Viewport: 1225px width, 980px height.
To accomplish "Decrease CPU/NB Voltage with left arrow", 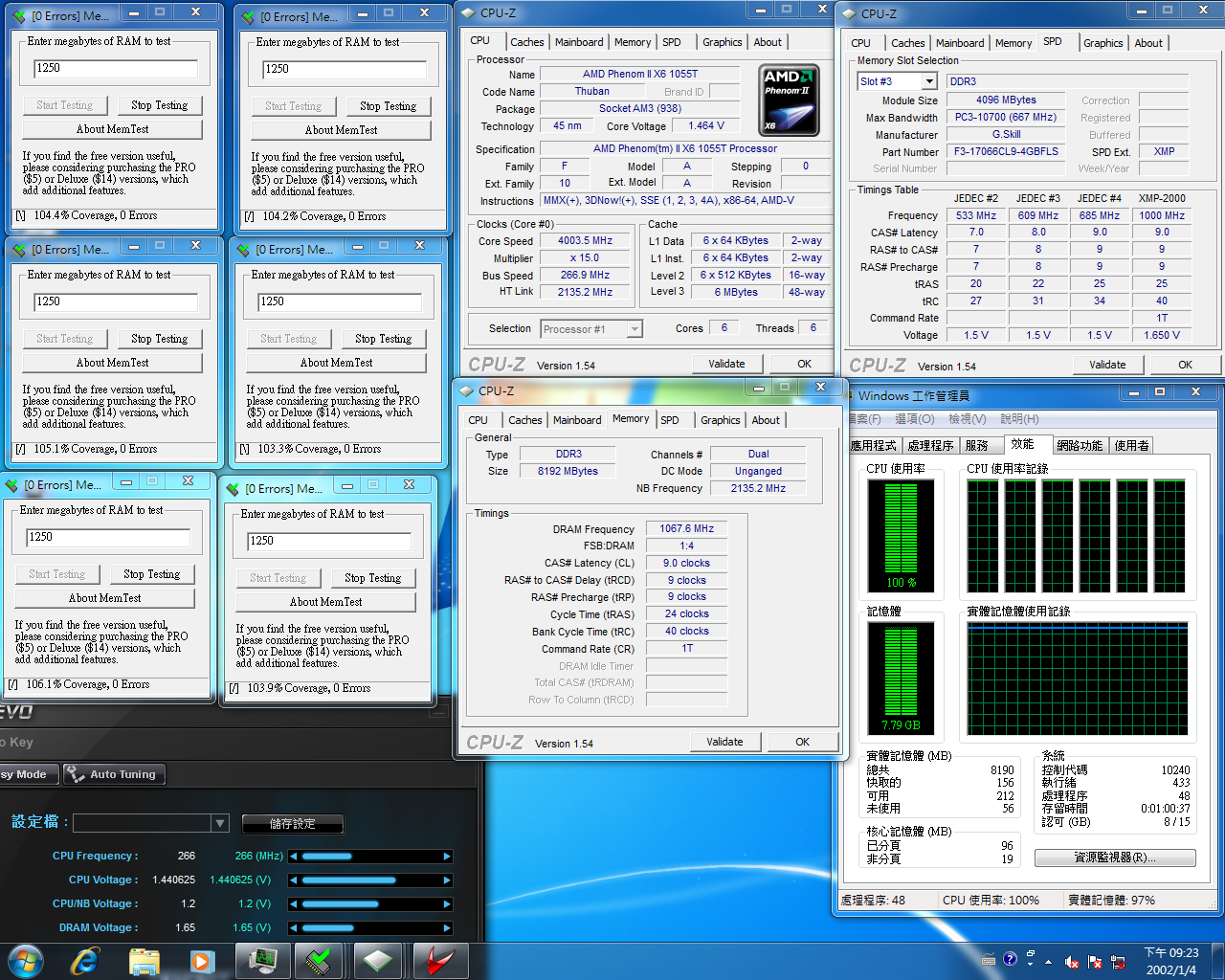I will pyautogui.click(x=293, y=904).
